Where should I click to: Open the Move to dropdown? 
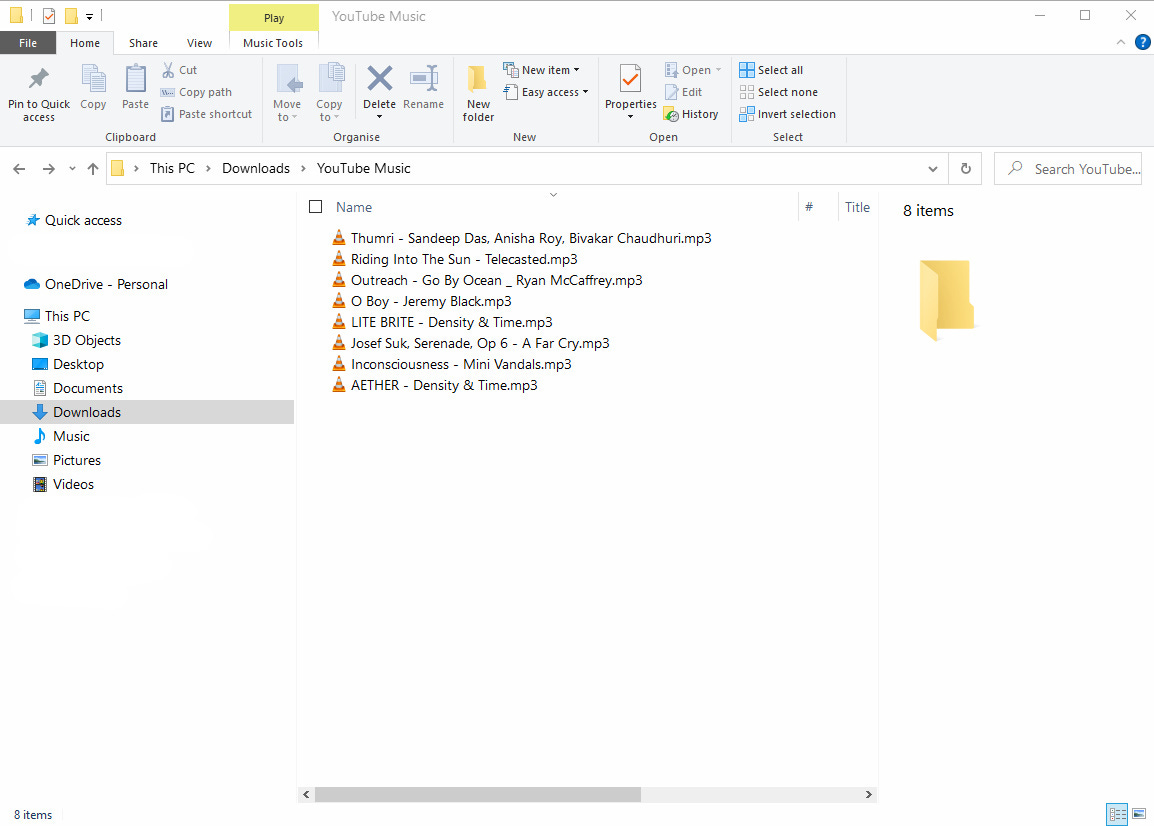(x=287, y=93)
